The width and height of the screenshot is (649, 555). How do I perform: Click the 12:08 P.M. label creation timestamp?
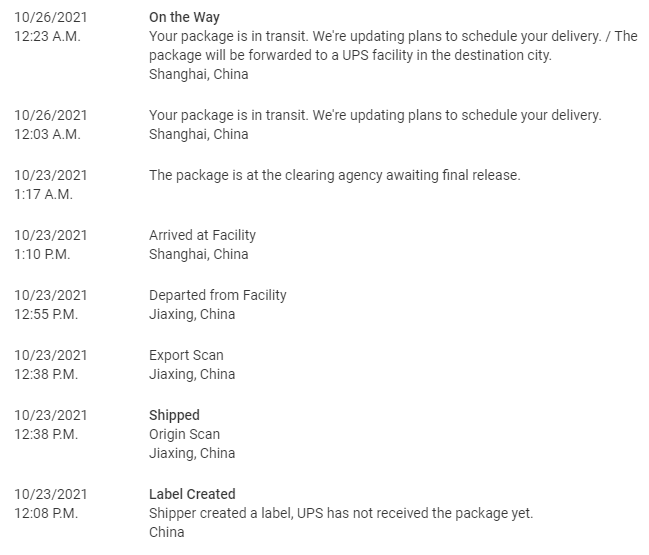pyautogui.click(x=46, y=513)
